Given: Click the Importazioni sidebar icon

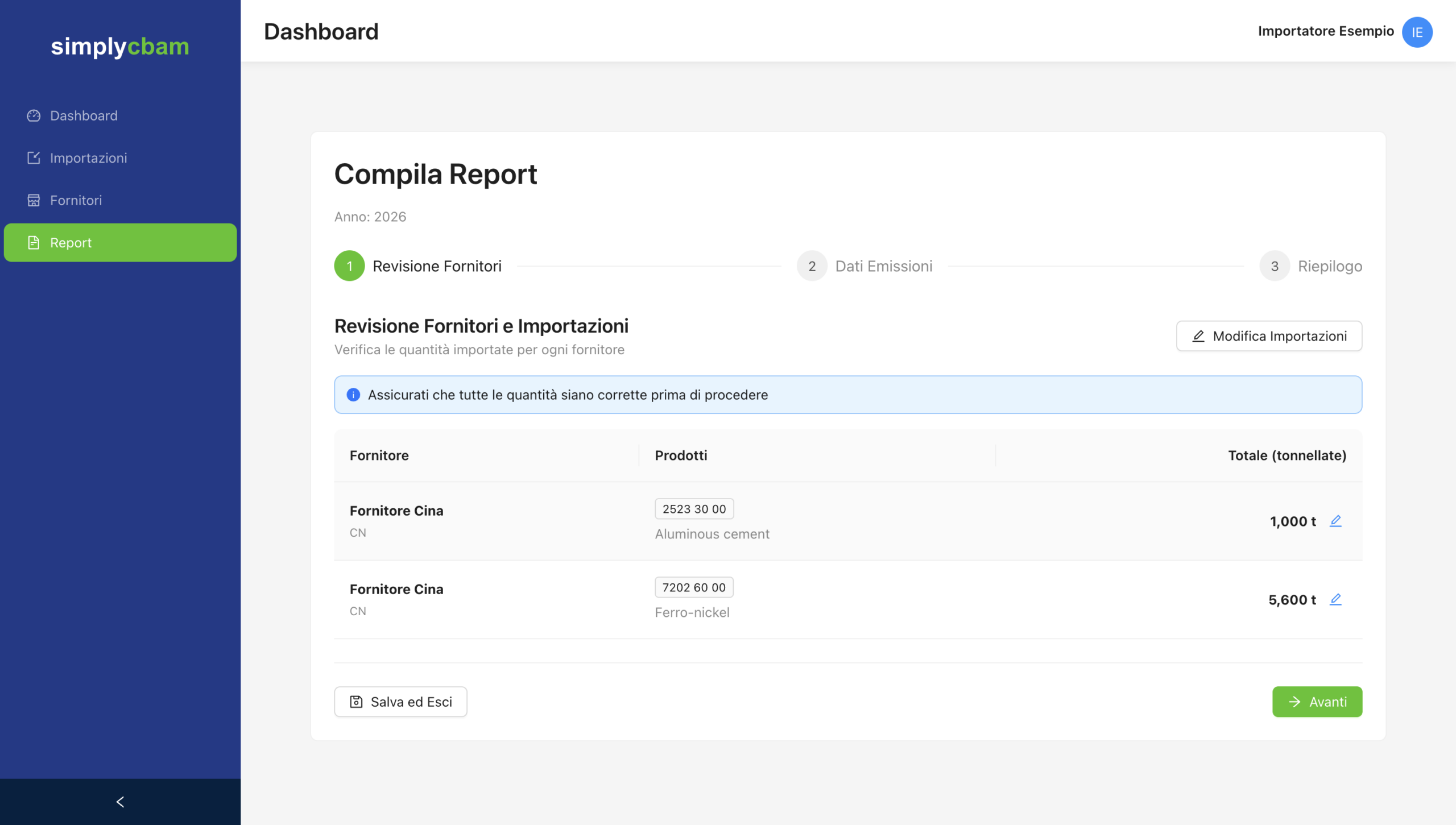Looking at the screenshot, I should pos(34,158).
